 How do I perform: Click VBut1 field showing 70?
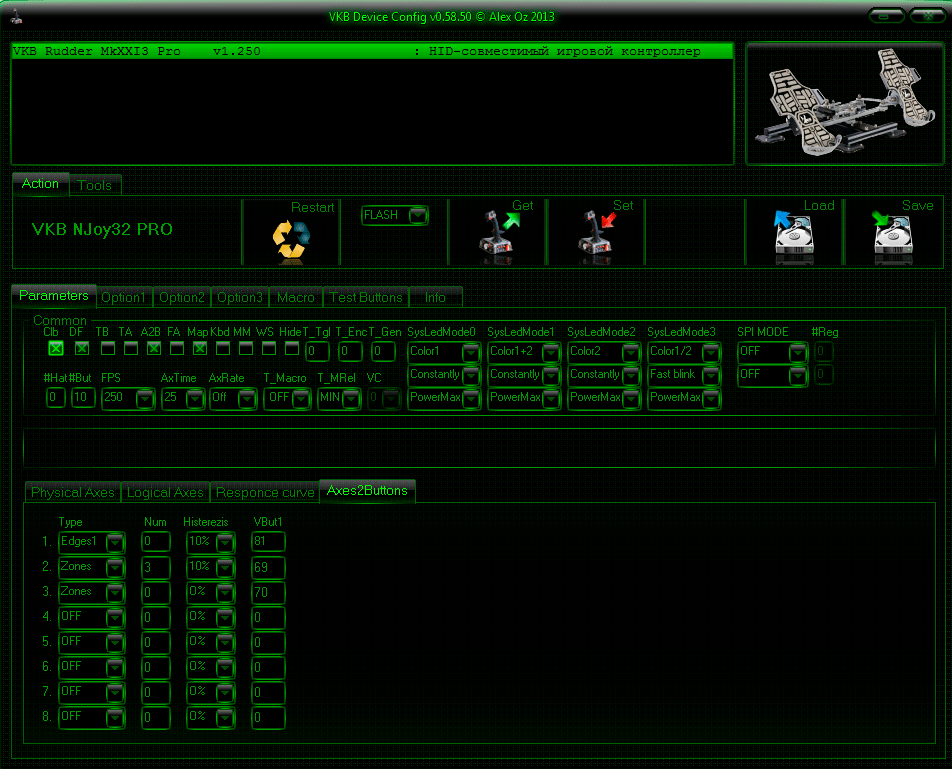268,592
